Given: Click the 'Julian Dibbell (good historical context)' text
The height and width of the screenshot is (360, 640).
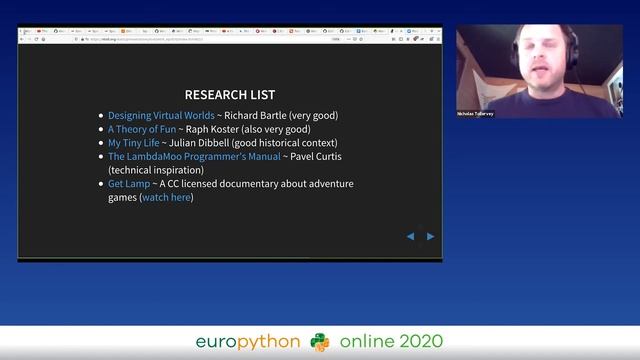Looking at the screenshot, I should click(x=253, y=143).
